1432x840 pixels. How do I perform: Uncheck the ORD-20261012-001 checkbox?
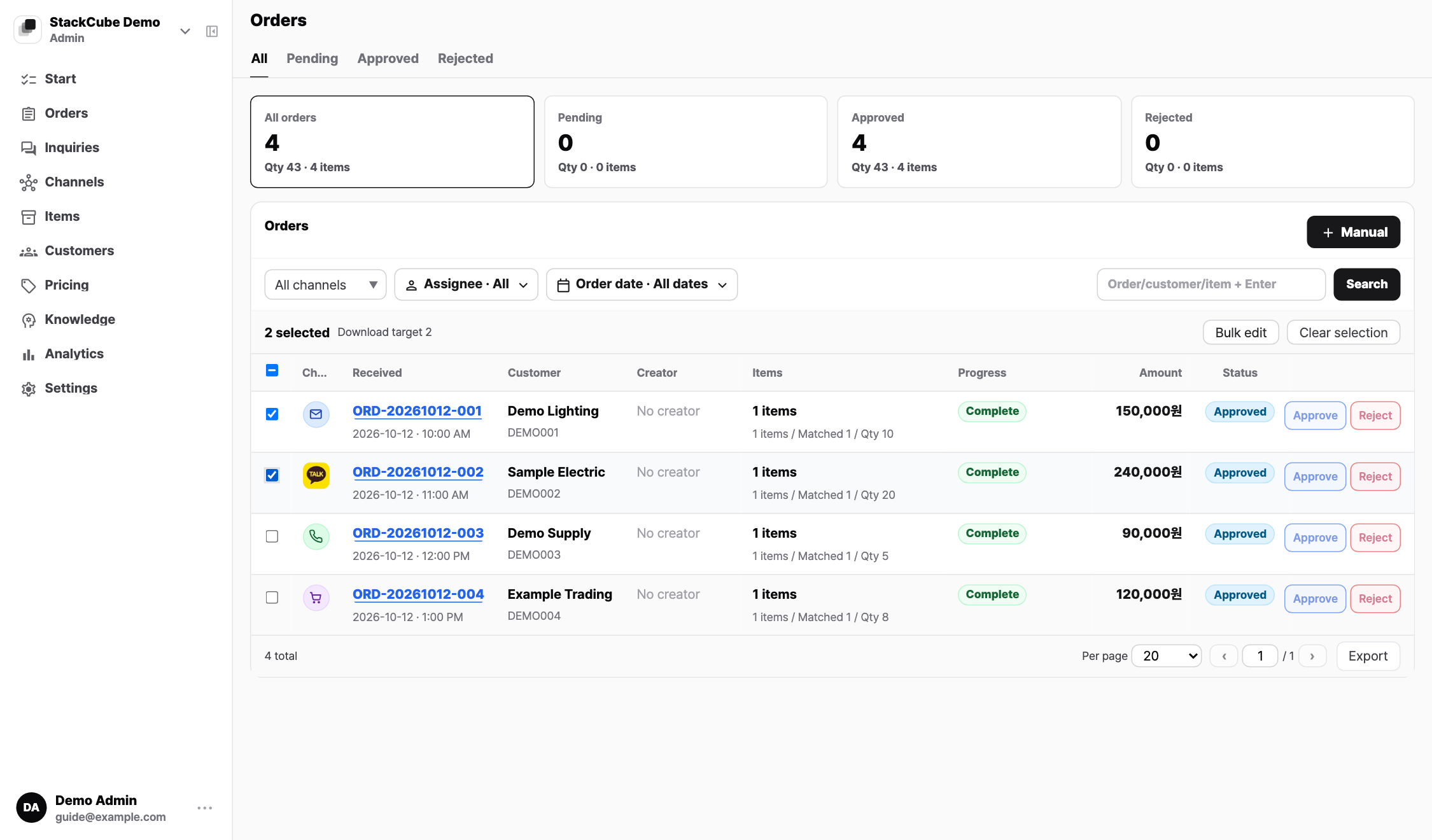tap(272, 414)
